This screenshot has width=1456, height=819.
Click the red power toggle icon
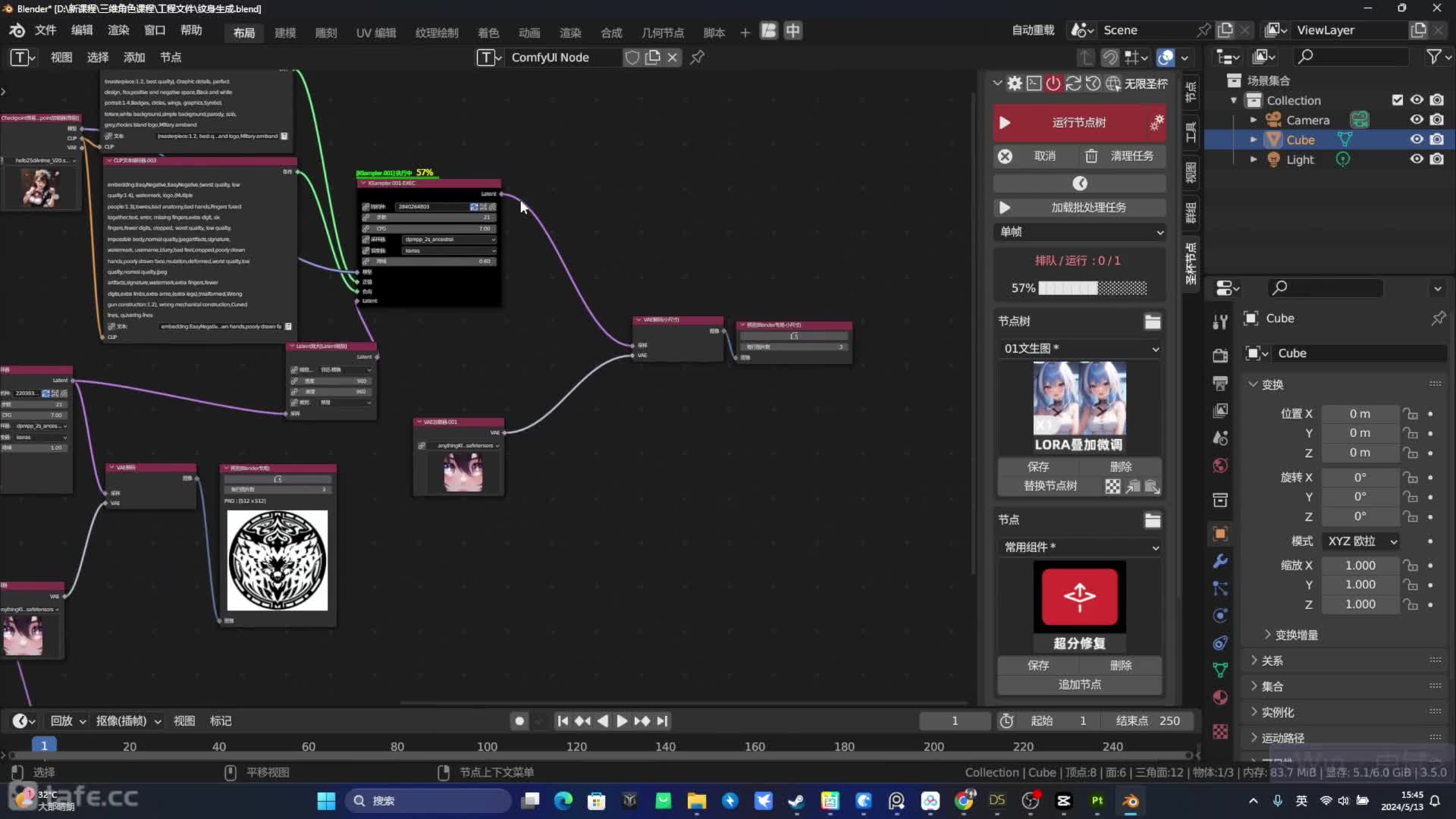1054,83
